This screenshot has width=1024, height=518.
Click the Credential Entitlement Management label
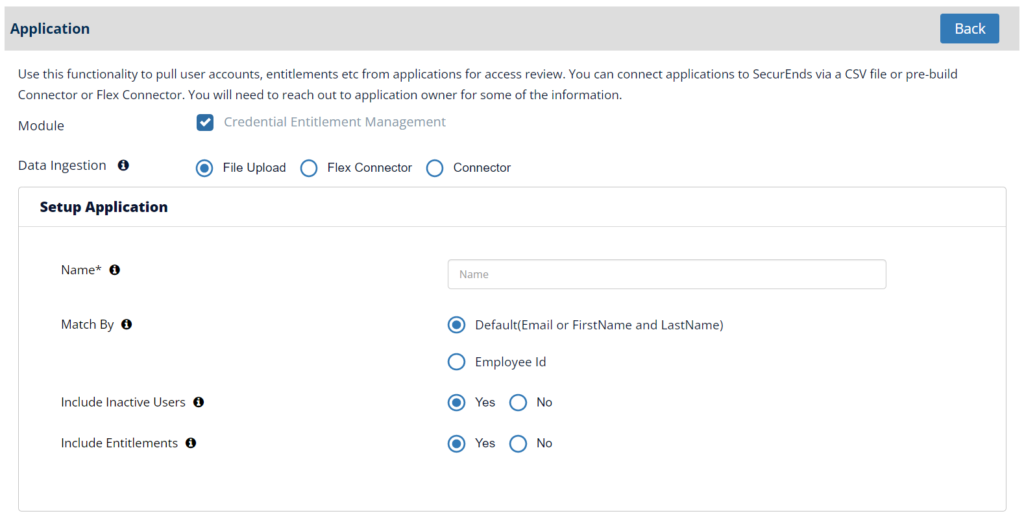point(334,122)
